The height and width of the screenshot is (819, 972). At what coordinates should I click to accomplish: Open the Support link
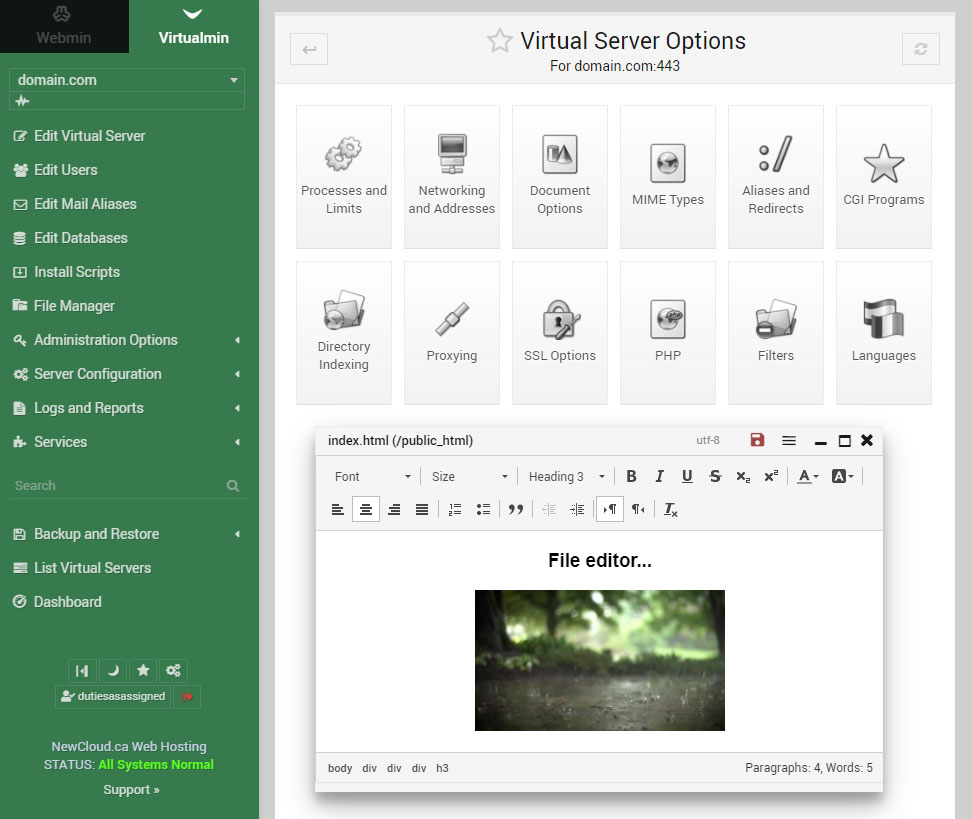(131, 789)
